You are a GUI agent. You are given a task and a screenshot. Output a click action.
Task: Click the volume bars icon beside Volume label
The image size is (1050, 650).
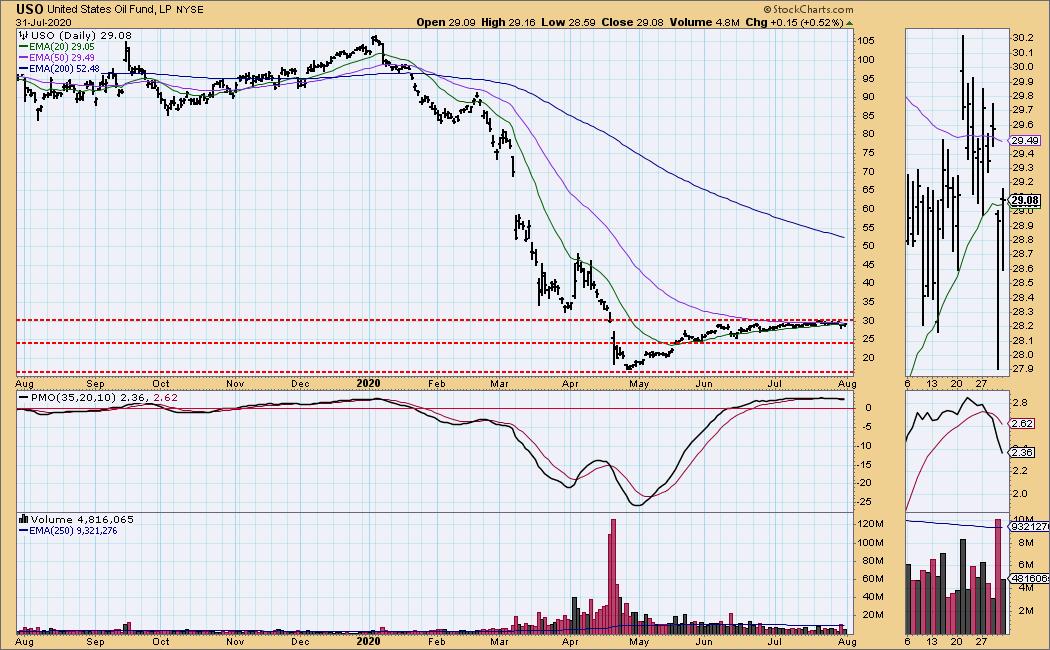(x=23, y=519)
